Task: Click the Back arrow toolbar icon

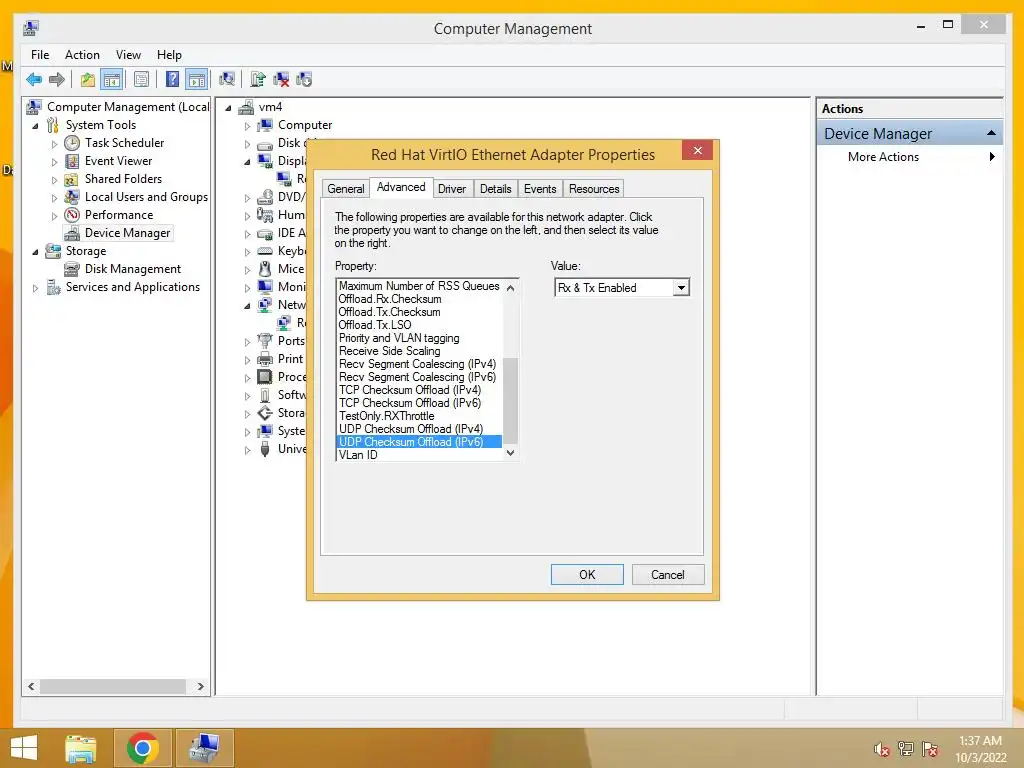Action: (34, 80)
